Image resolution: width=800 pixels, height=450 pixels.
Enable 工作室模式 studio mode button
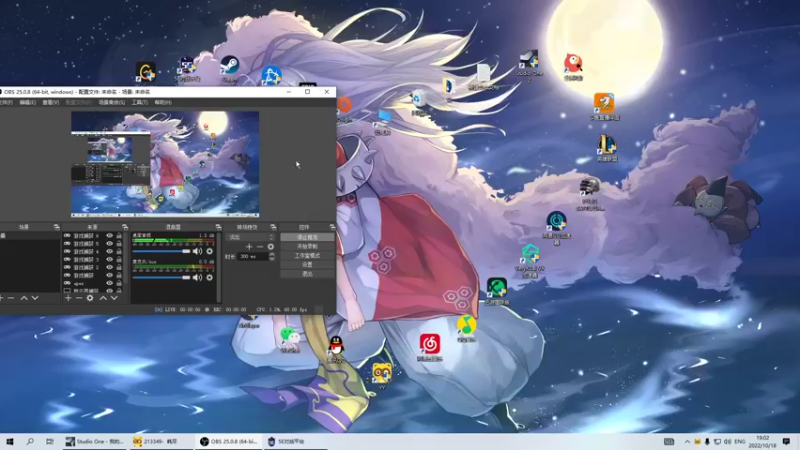[x=307, y=256]
